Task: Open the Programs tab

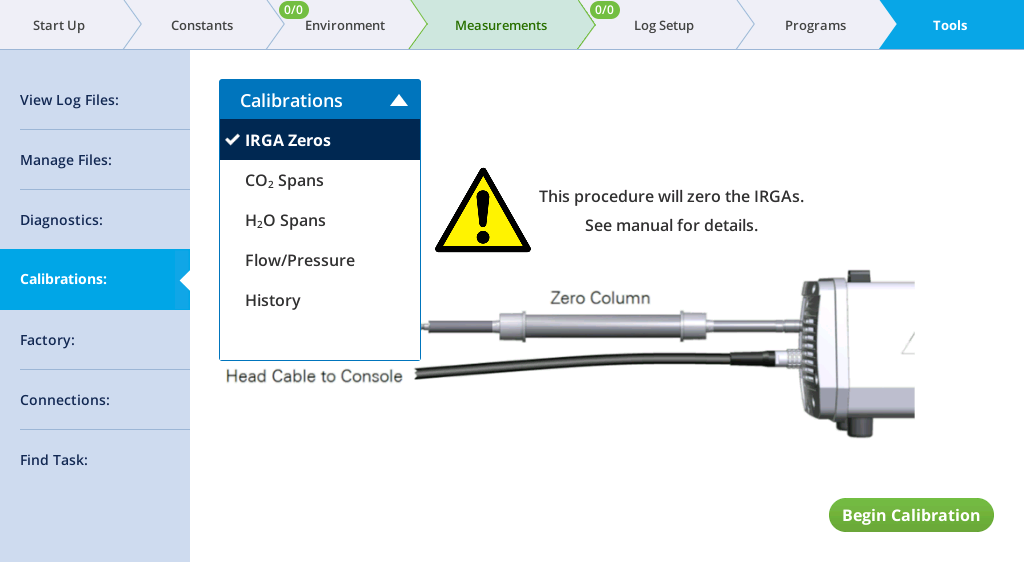Action: tap(815, 25)
